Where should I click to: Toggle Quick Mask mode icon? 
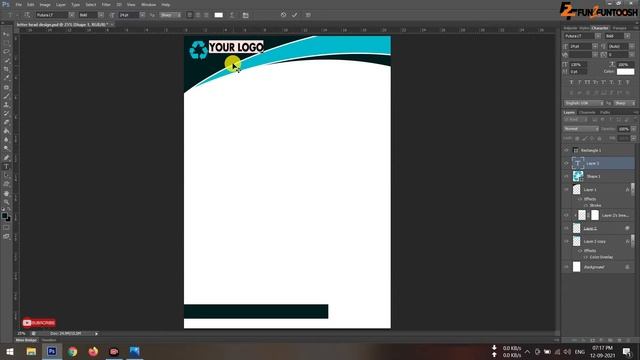pos(6,228)
